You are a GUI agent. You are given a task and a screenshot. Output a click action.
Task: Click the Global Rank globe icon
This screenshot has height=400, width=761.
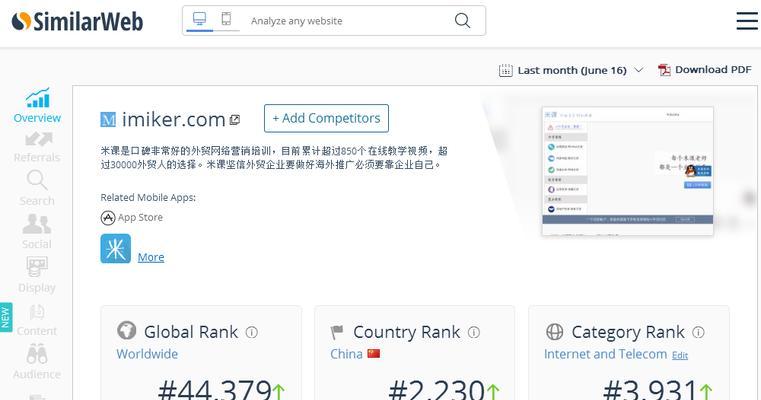(127, 331)
